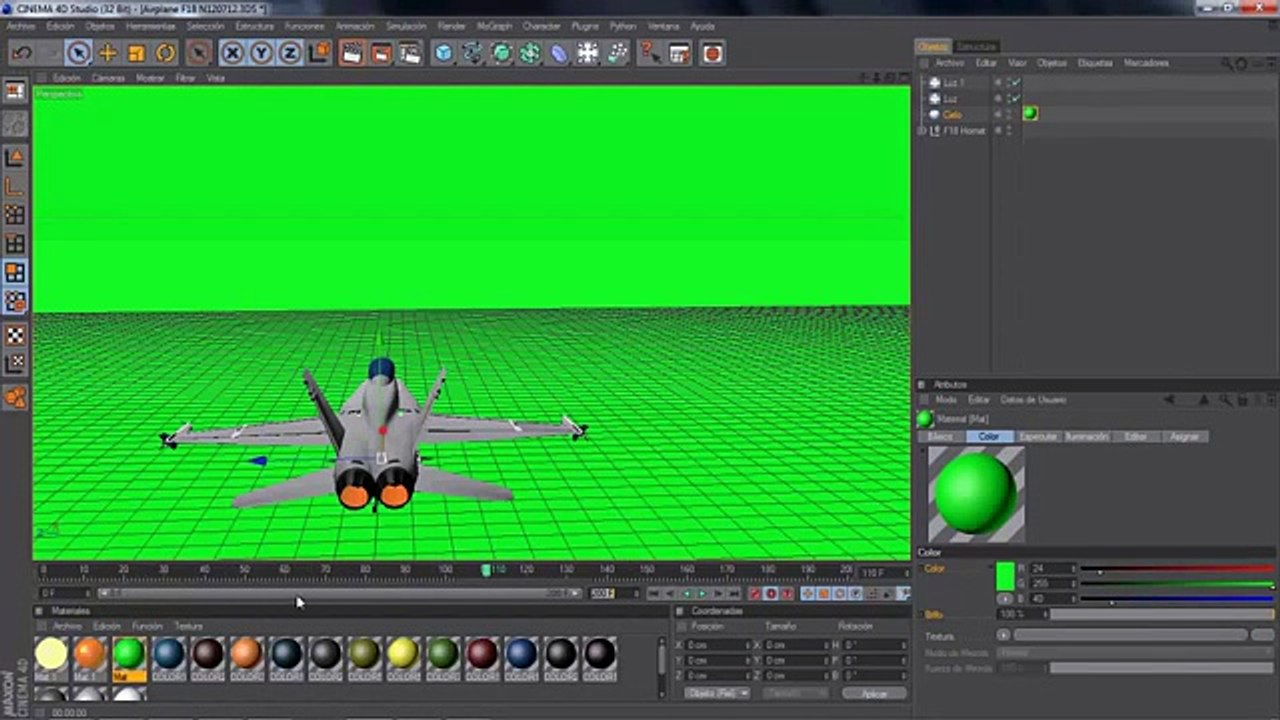Adjust the green G color slider

[1179, 584]
